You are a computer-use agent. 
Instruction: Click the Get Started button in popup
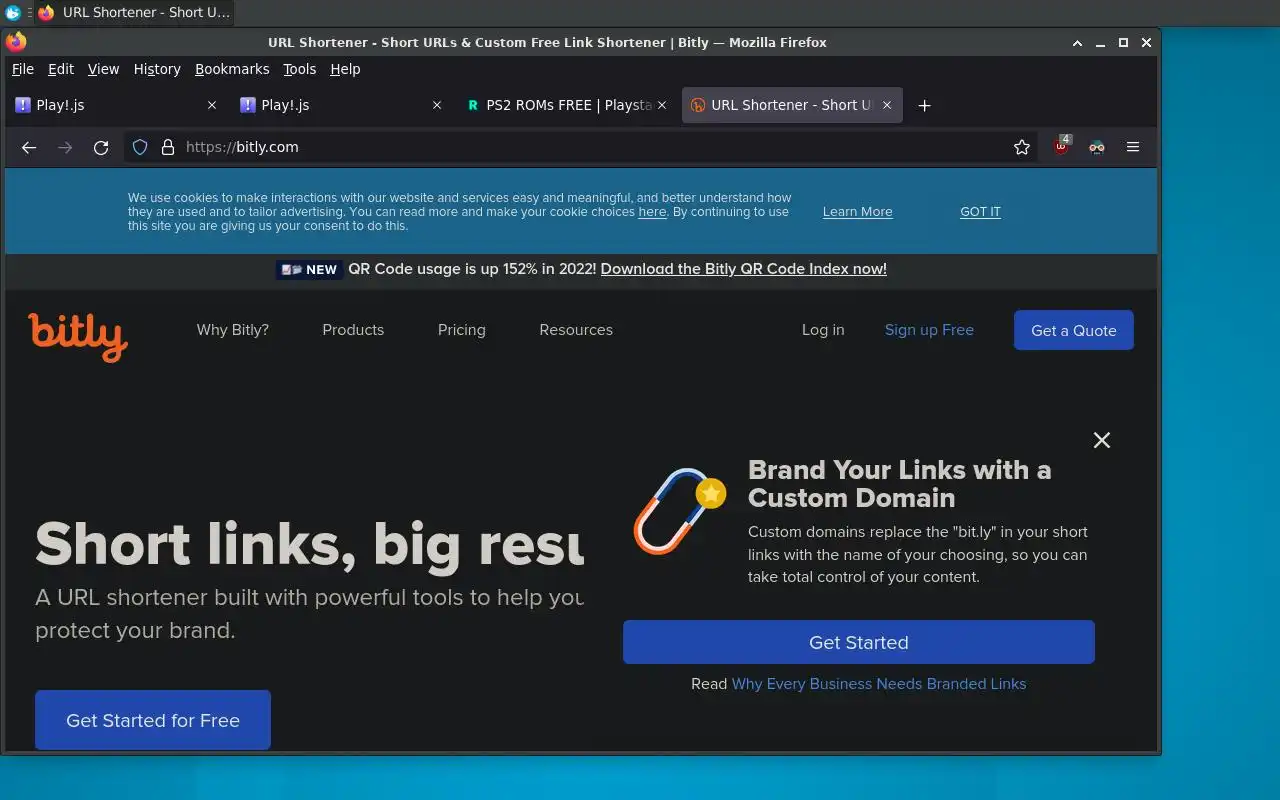pyautogui.click(x=859, y=642)
